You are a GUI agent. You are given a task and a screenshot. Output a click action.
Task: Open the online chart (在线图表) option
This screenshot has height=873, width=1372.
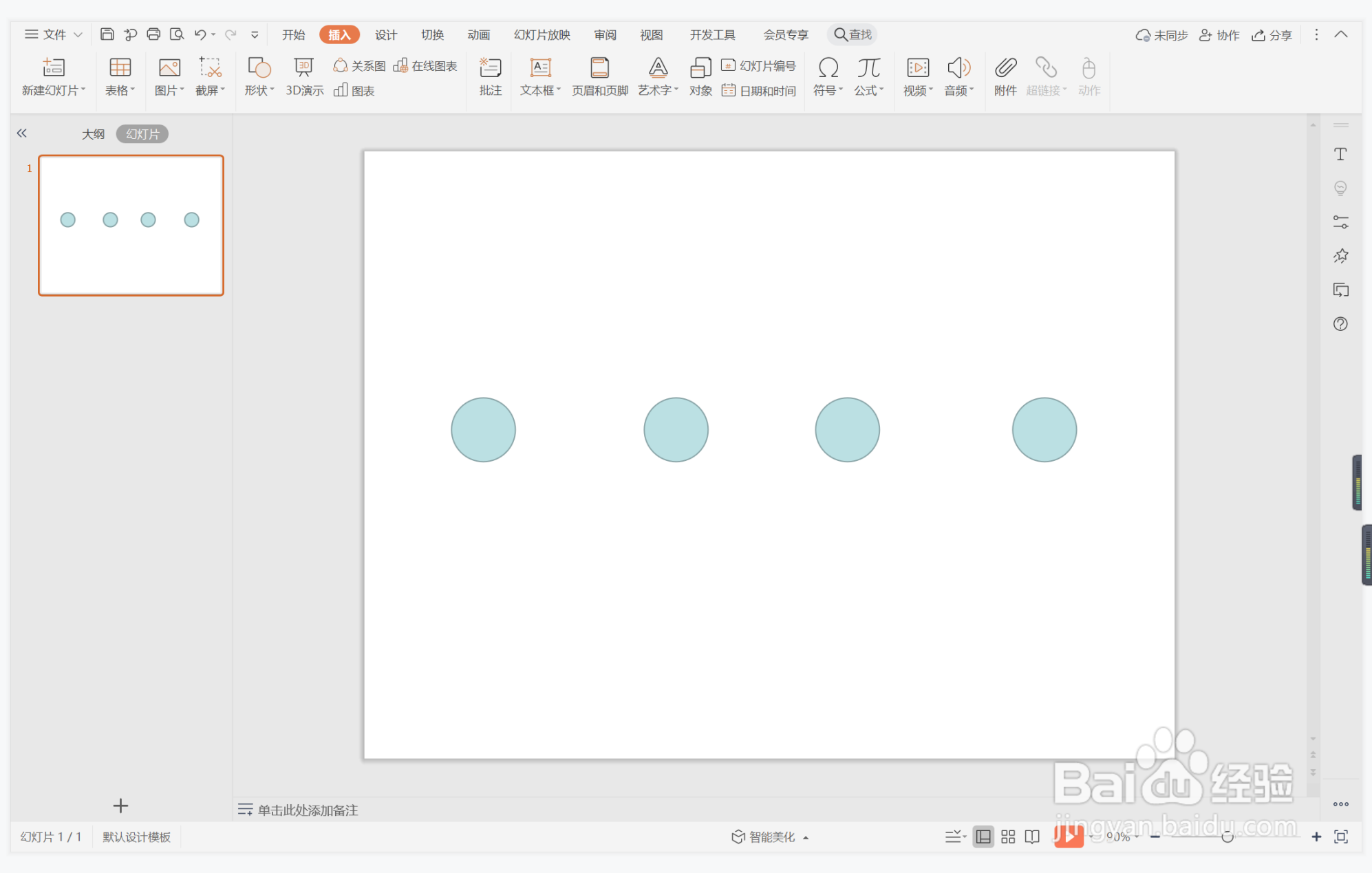[425, 66]
